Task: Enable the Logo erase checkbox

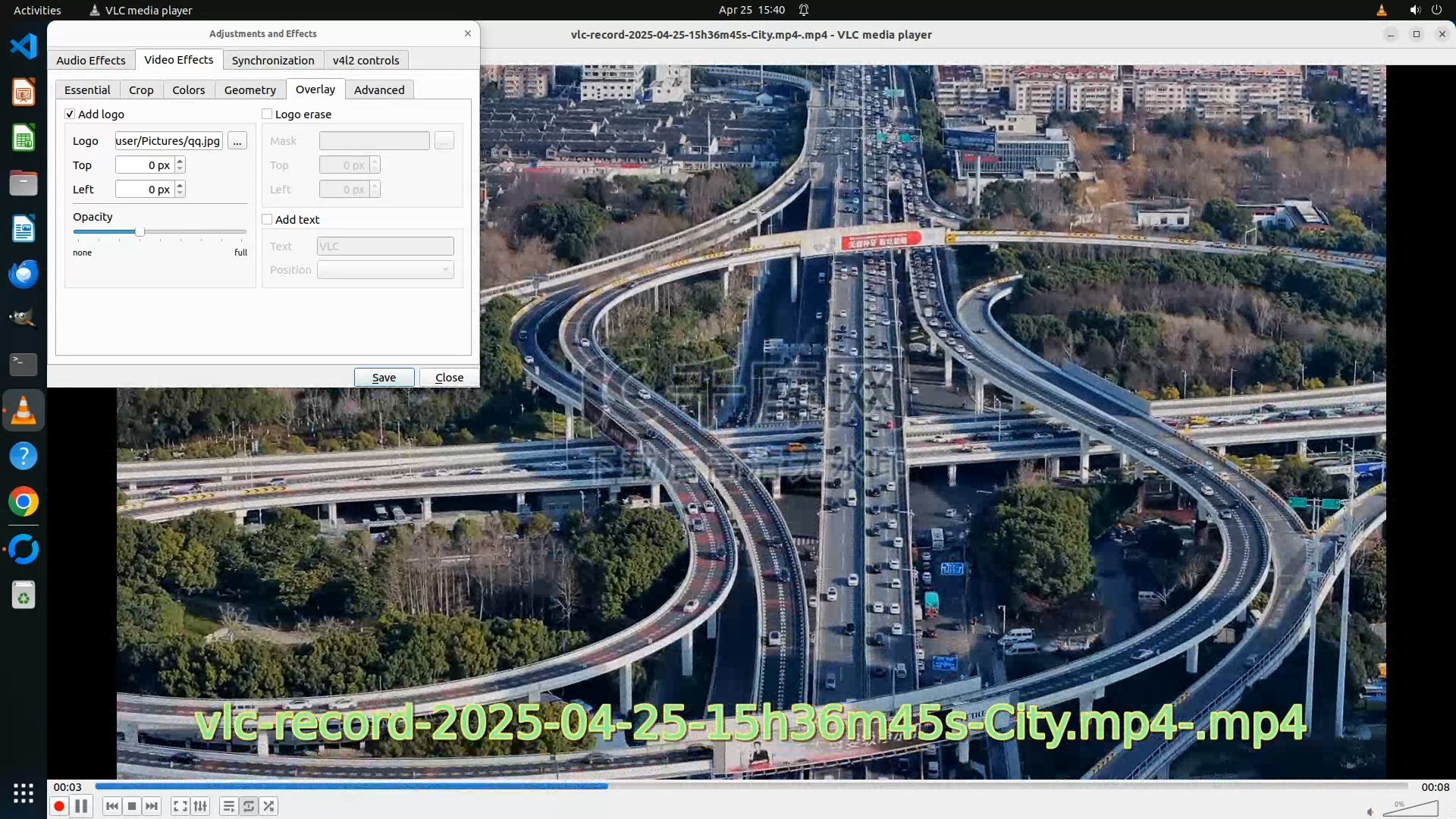Action: tap(267, 114)
